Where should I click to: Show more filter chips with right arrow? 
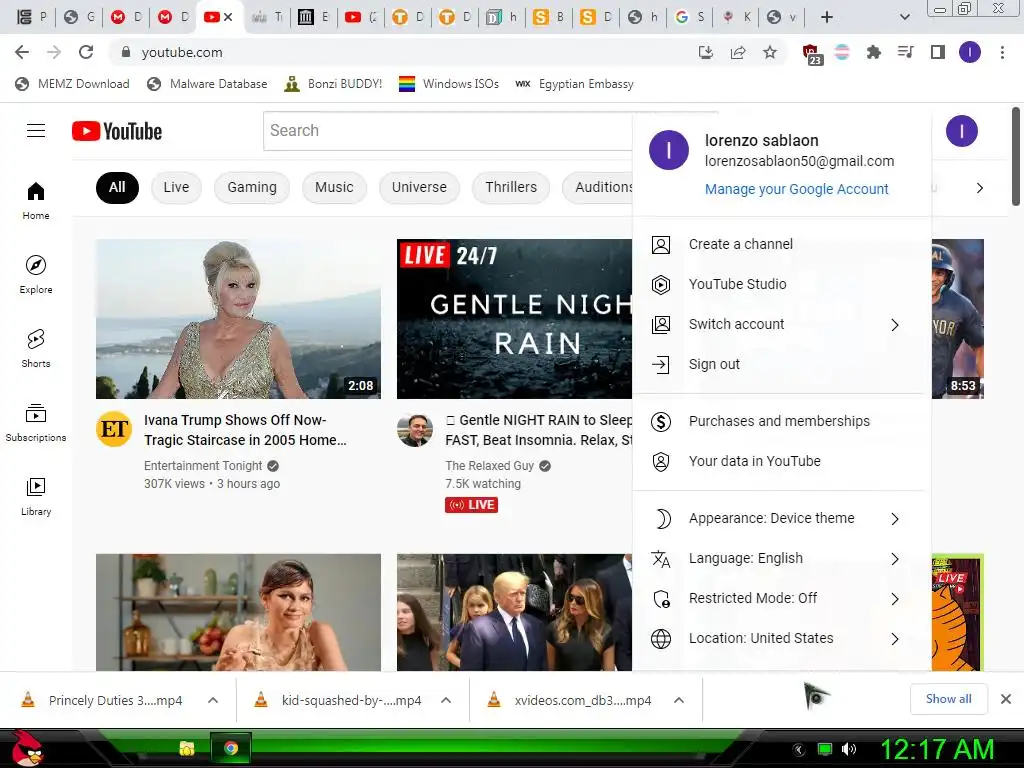pyautogui.click(x=979, y=188)
